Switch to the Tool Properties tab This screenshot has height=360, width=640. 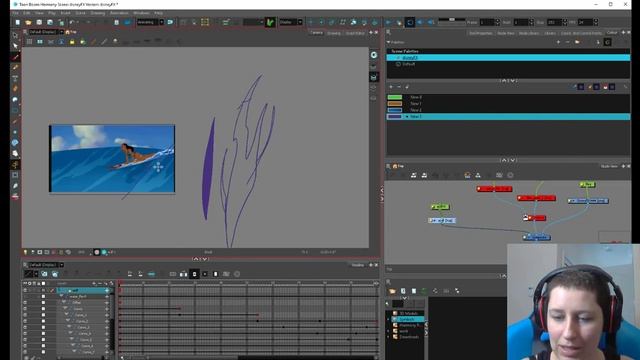pyautogui.click(x=481, y=33)
